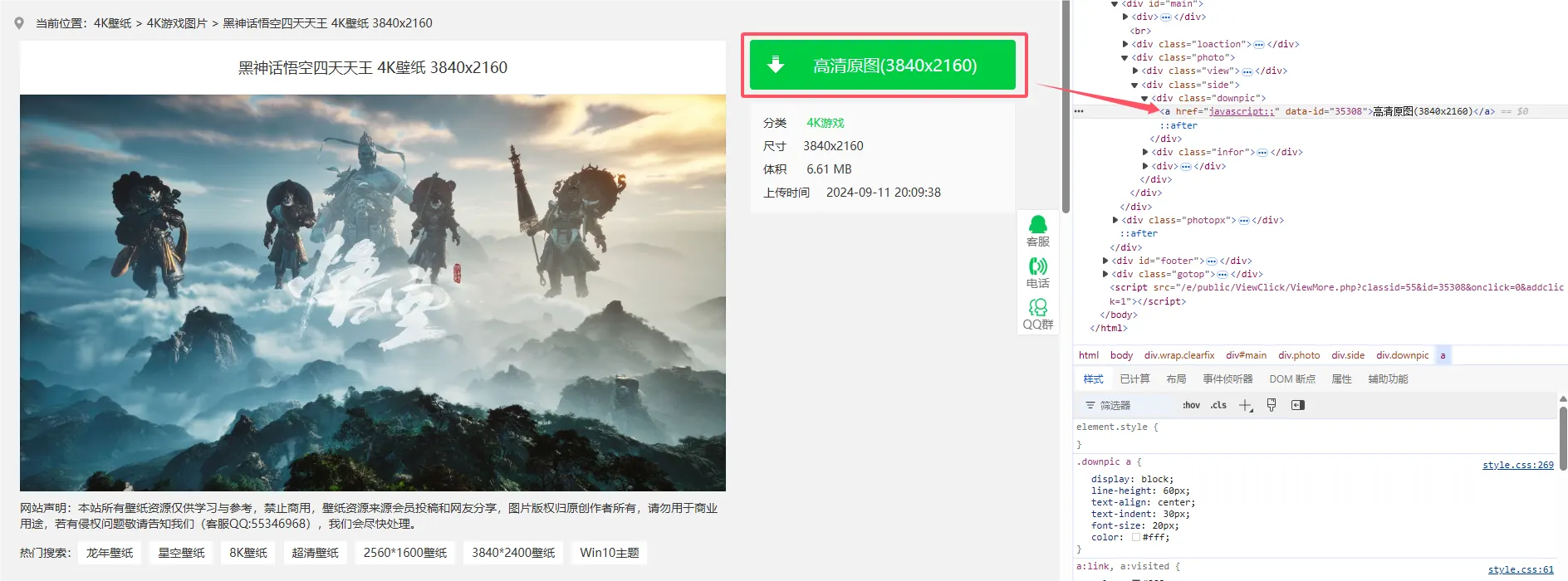The image size is (1568, 581).
Task: Open the 辅助功能 accessibility tab
Action: [x=1388, y=379]
